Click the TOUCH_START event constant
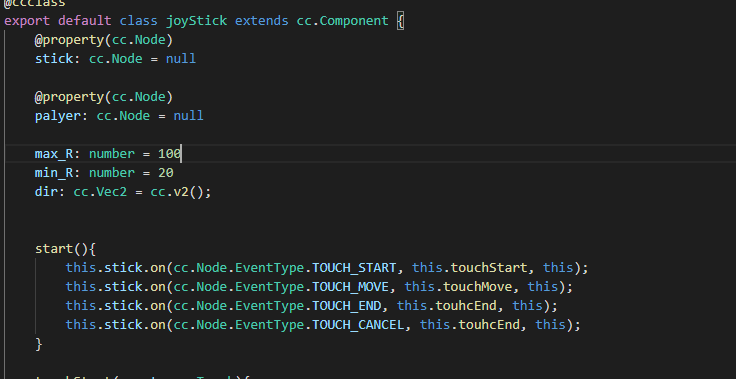 (x=354, y=268)
